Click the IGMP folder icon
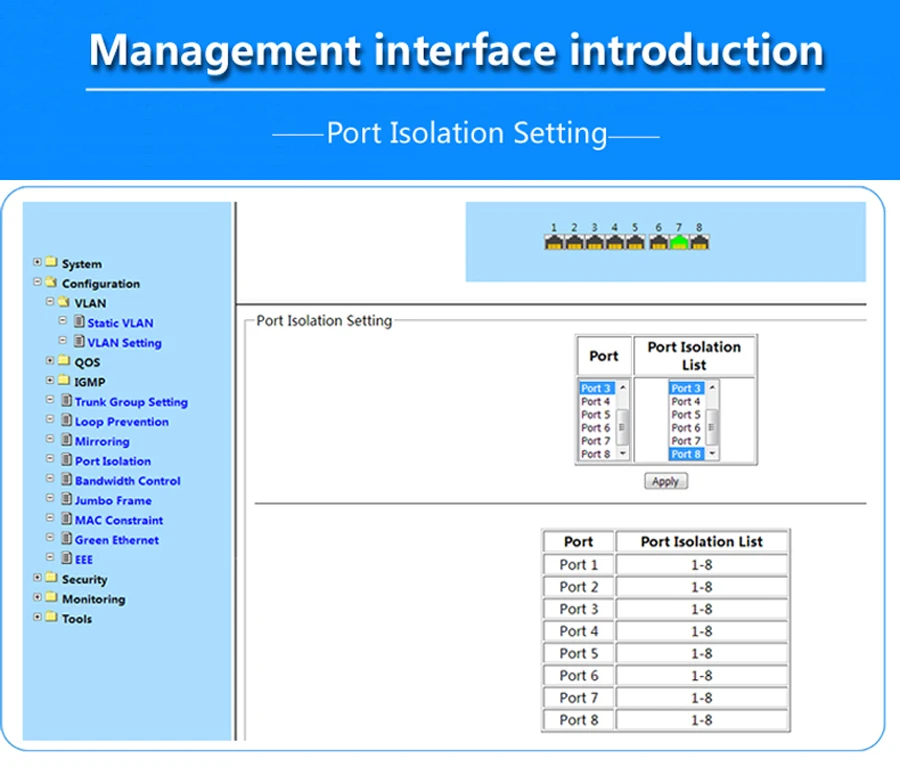900x767 pixels. click(64, 380)
